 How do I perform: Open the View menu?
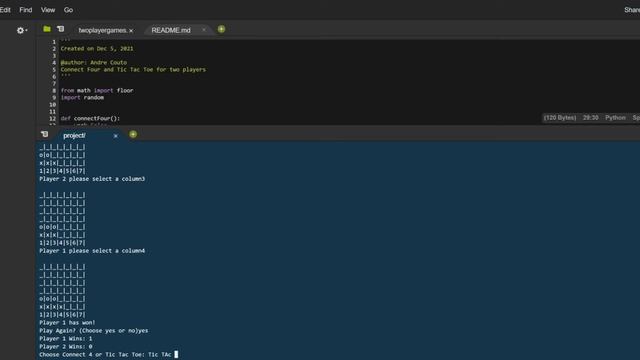[x=48, y=10]
